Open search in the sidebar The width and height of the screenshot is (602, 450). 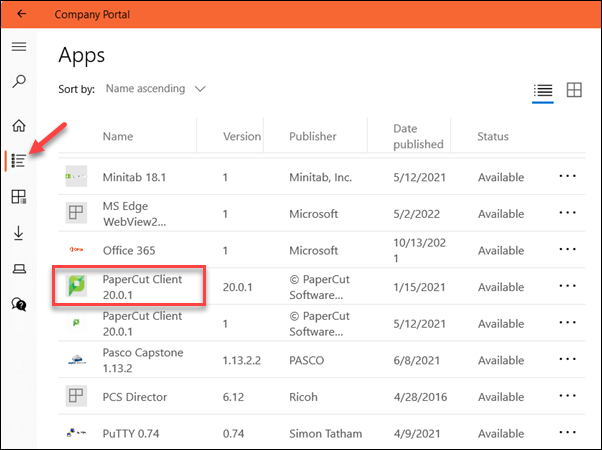(x=19, y=81)
